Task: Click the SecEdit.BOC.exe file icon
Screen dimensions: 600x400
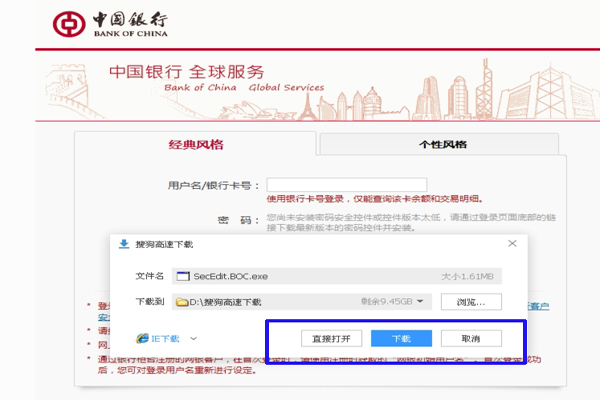Action: pos(183,276)
